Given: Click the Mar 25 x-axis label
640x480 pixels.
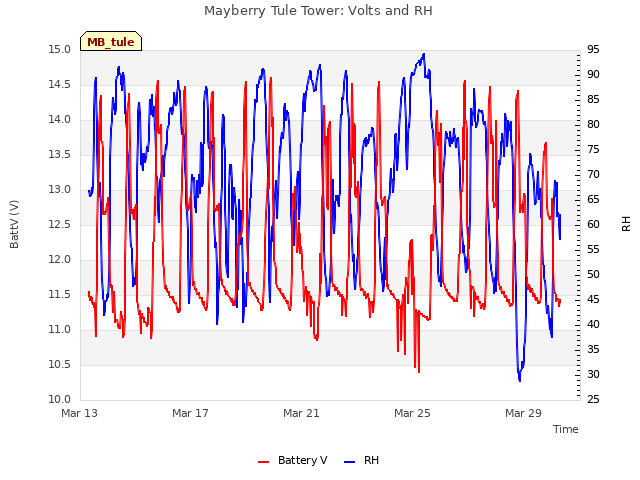Looking at the screenshot, I should click(412, 413).
